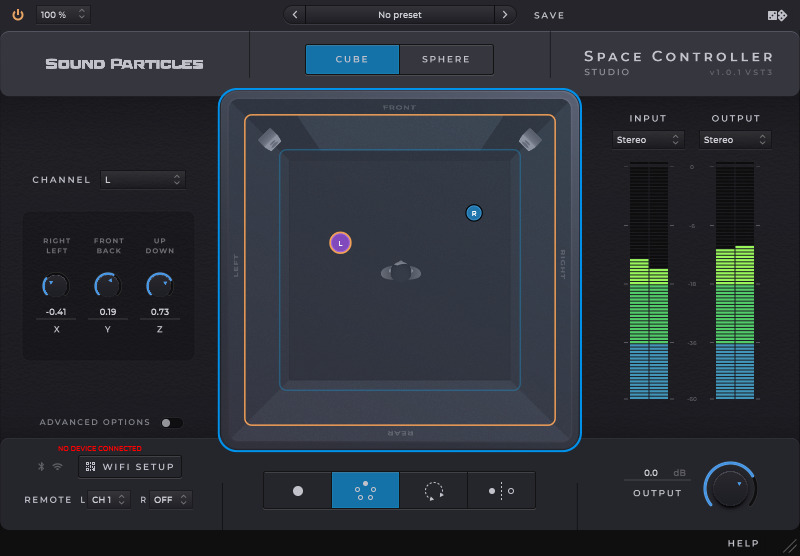800x556 pixels.
Task: Go to previous preset arrow
Action: tap(295, 15)
